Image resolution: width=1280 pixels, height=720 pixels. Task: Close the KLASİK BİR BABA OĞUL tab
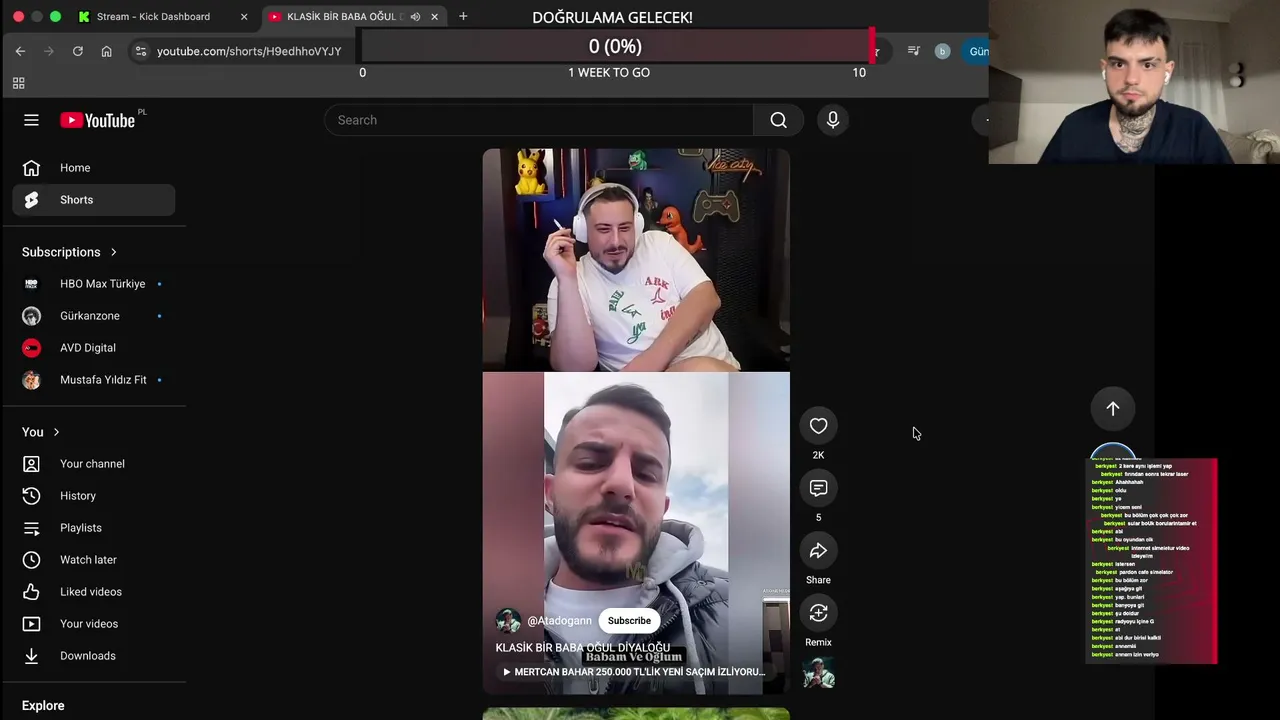click(x=434, y=17)
